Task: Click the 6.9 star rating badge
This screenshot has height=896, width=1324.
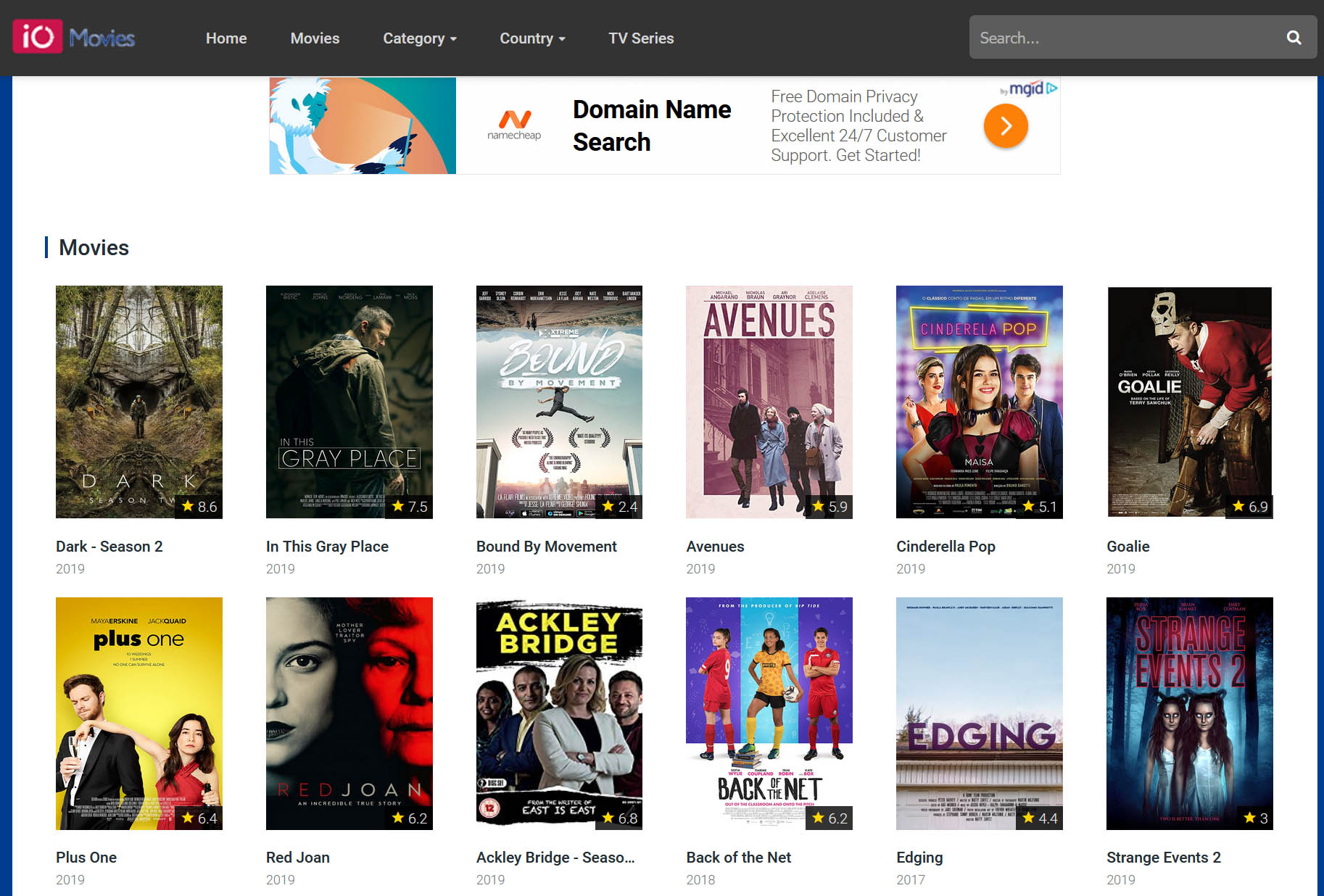Action: (1250, 507)
